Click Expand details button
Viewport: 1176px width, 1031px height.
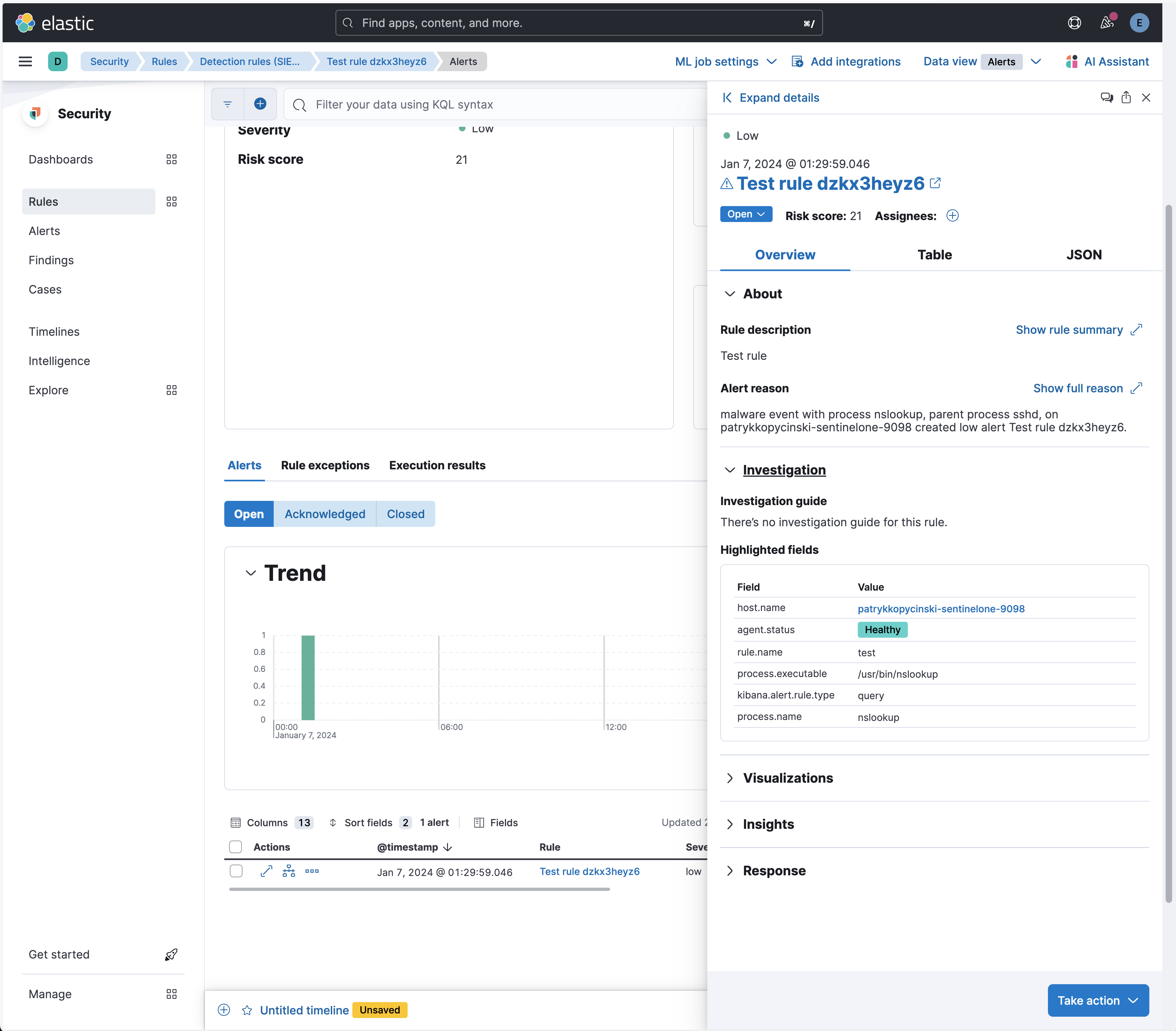point(771,98)
